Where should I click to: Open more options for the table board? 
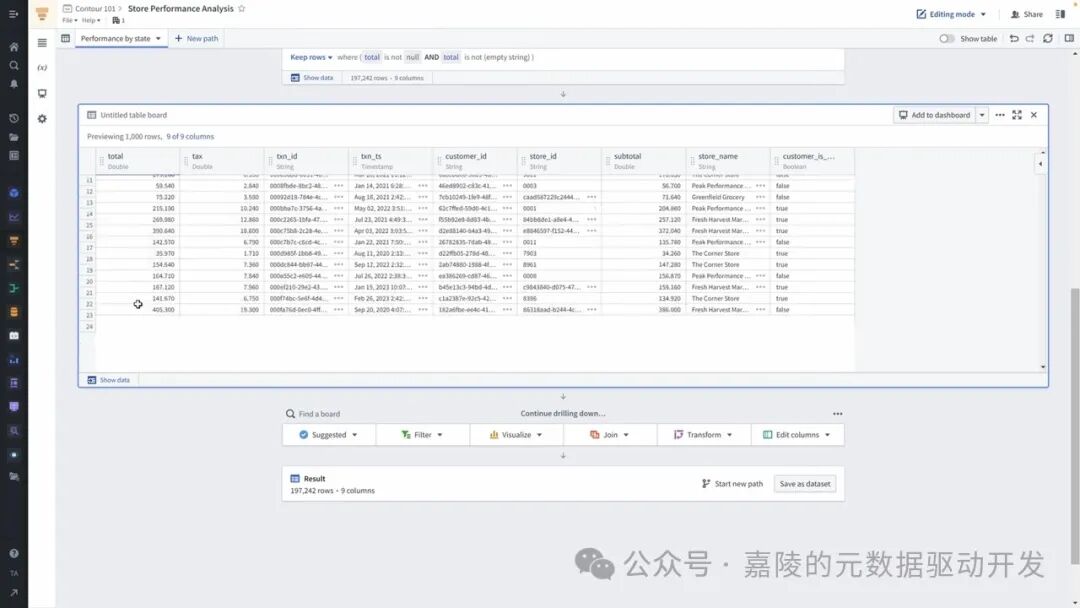pos(999,115)
